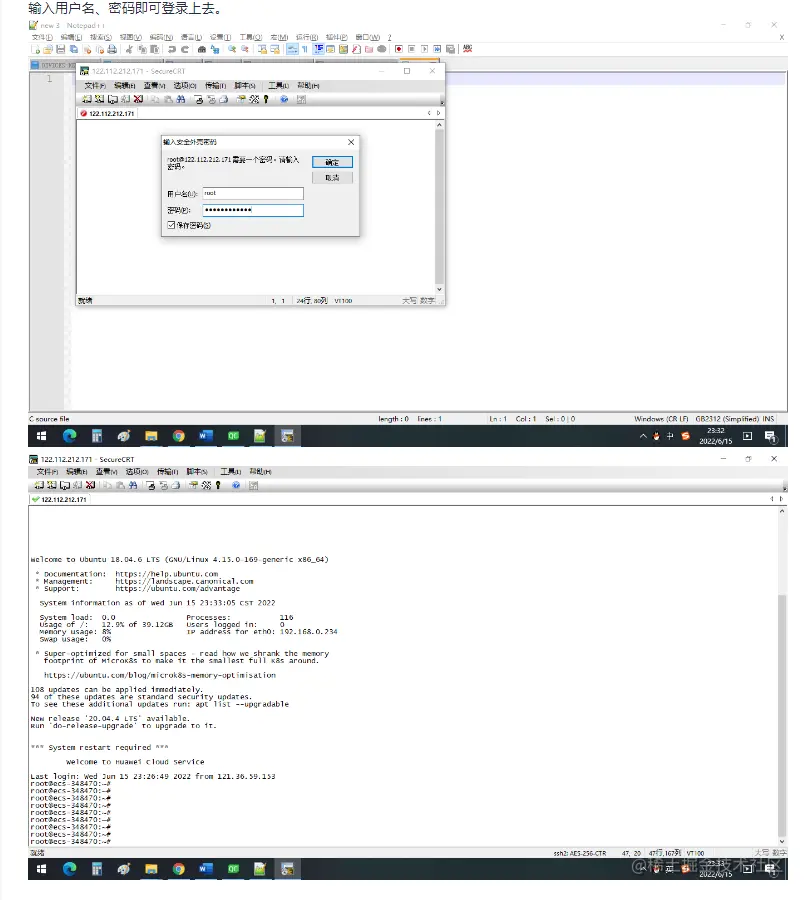Click the Open file icon in Notepad++ toolbar
Viewport: 809px width, 900px height.
[x=48, y=49]
